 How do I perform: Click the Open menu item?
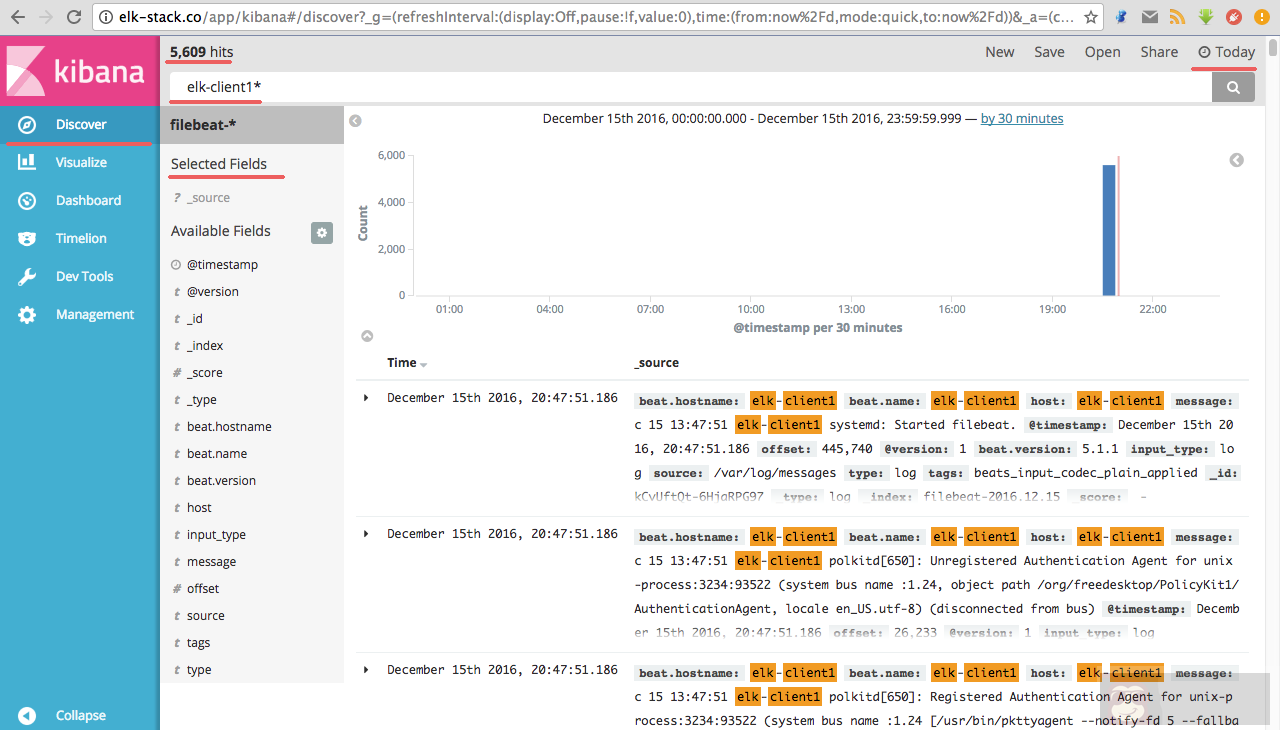(1102, 51)
